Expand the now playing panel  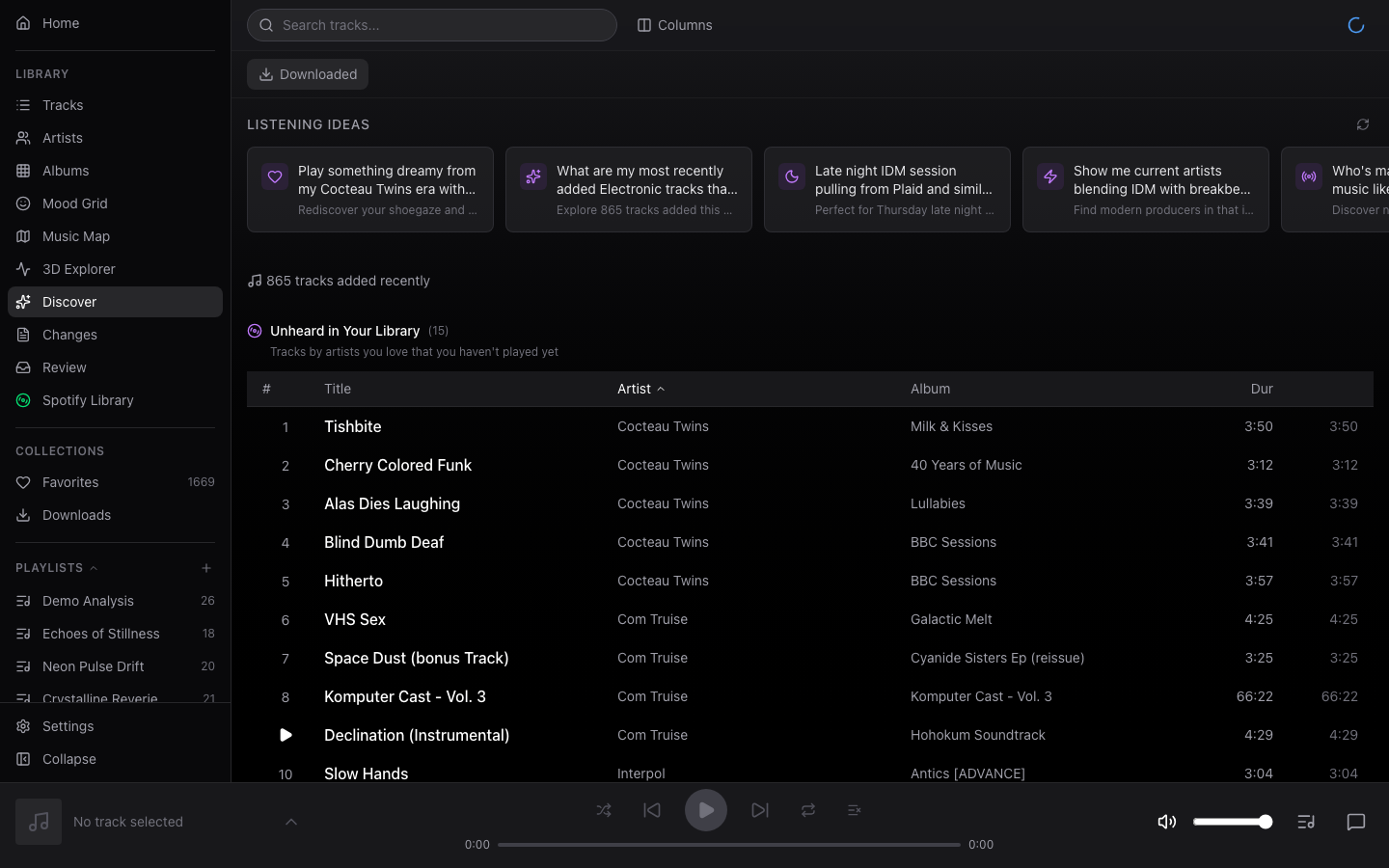coord(290,822)
